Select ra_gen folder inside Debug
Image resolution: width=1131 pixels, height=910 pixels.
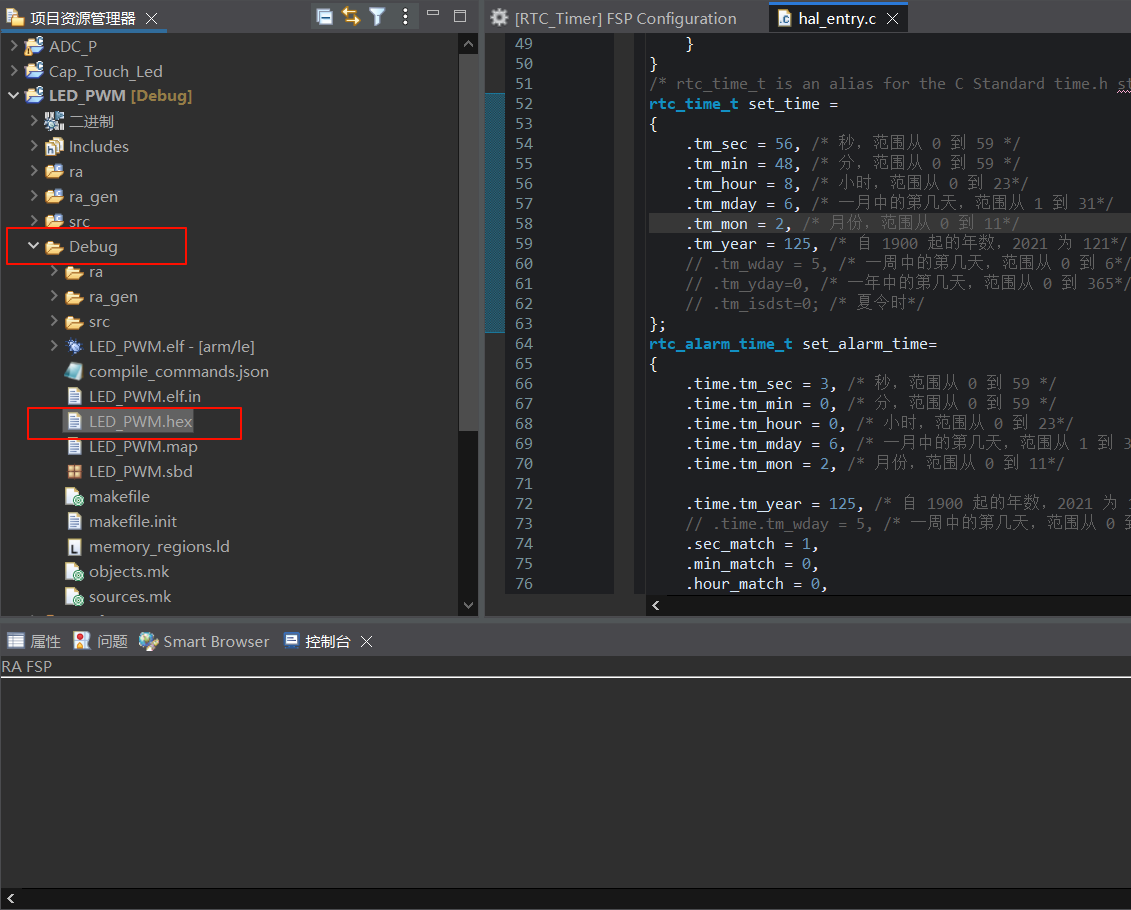(x=113, y=296)
